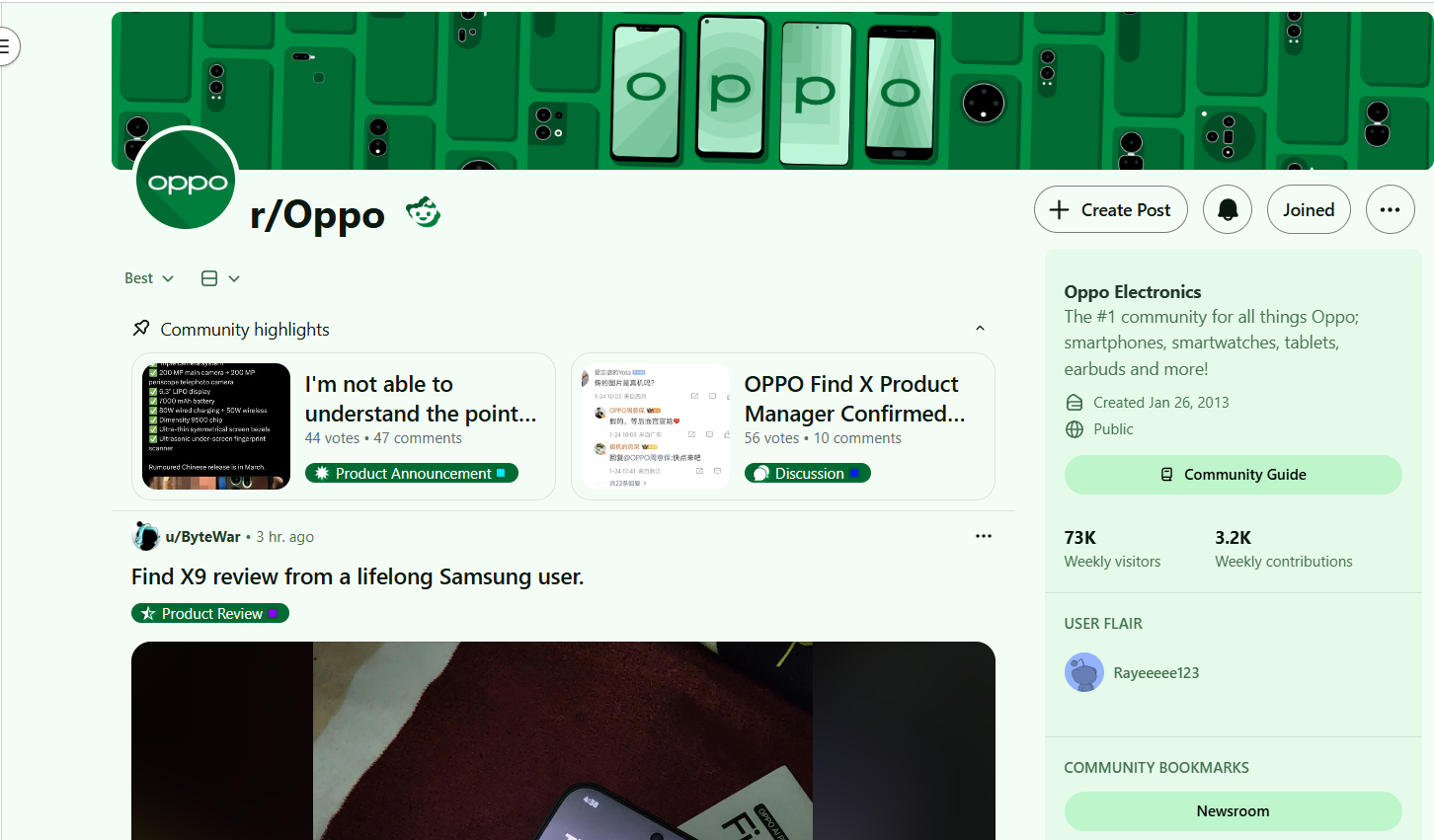The image size is (1434, 840).
Task: Click u/ByteWar's profile avatar
Action: click(145, 536)
